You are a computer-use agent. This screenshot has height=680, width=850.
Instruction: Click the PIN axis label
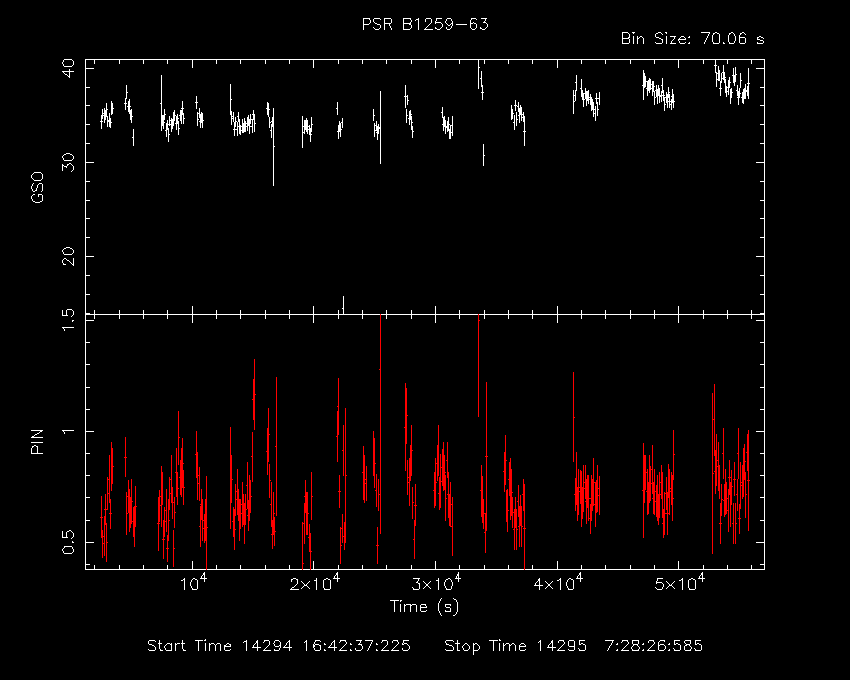[x=37, y=441]
